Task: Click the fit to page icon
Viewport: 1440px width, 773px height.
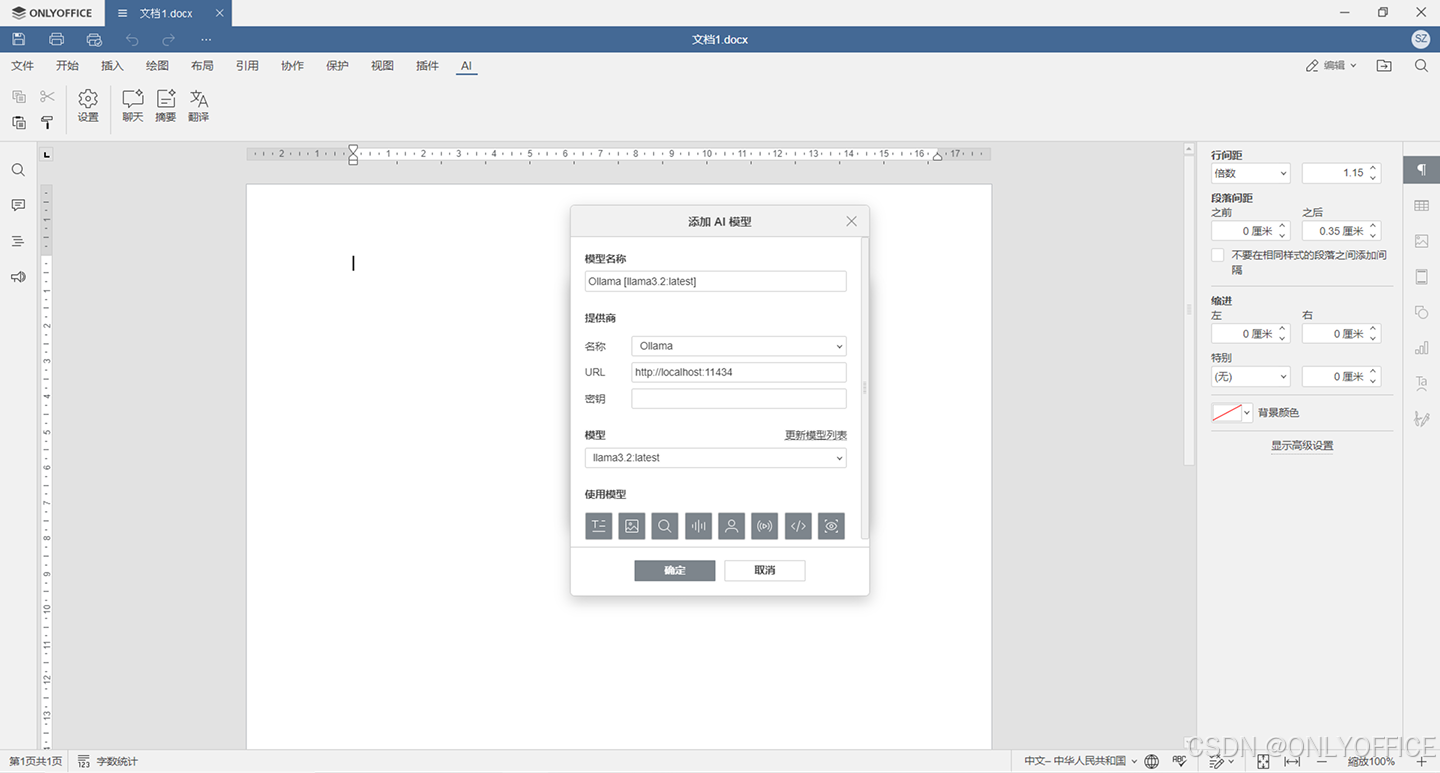Action: click(1263, 762)
